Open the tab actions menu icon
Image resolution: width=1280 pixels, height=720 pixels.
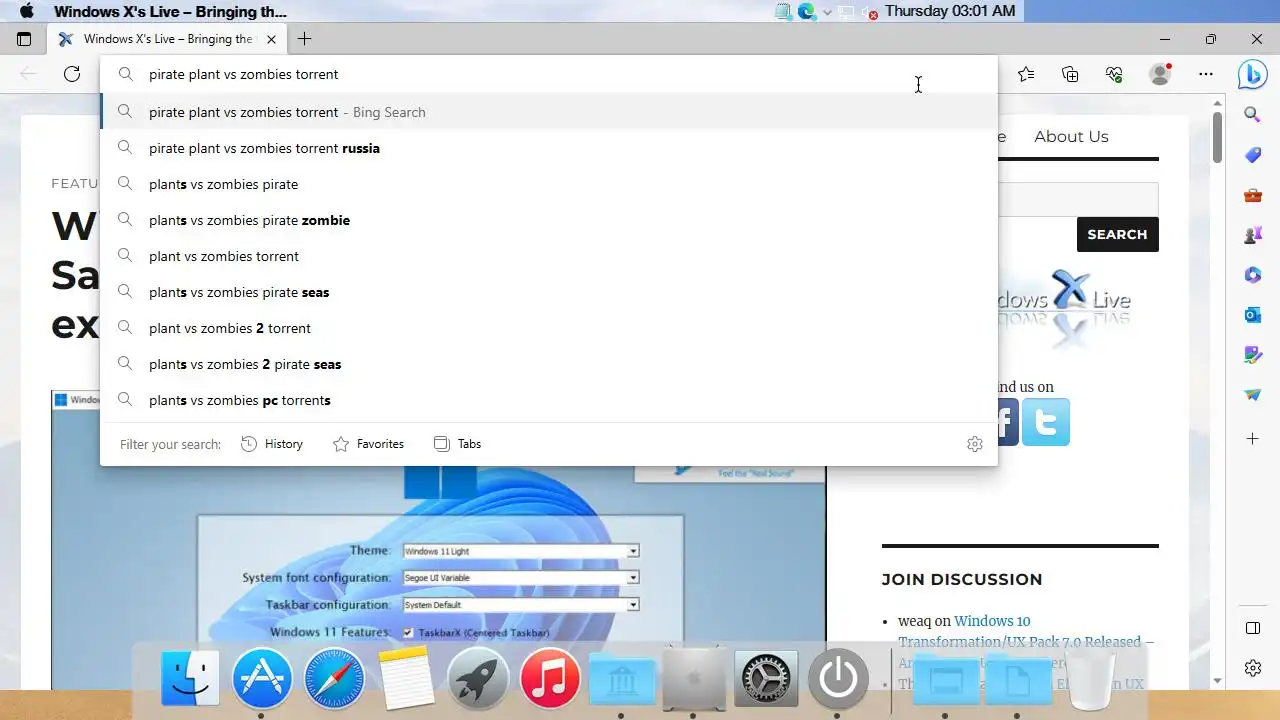click(x=24, y=39)
